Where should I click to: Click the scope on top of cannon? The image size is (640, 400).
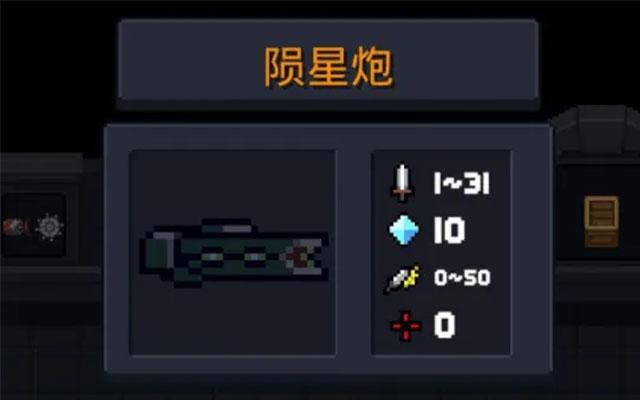228,227
